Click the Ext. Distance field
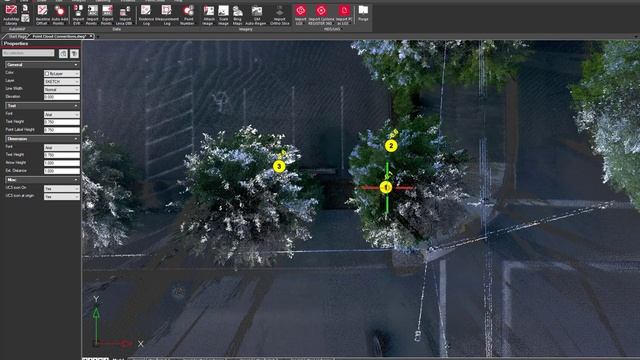 (x=62, y=171)
